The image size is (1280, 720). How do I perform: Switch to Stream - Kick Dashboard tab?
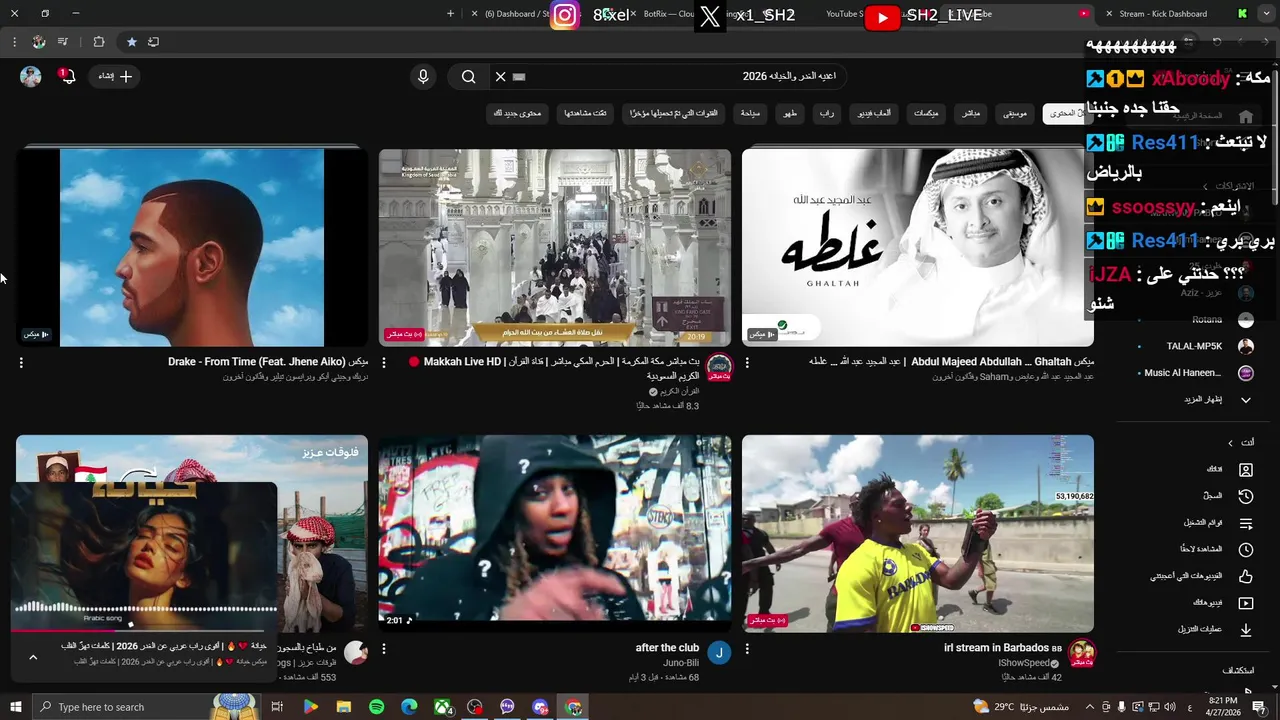[1163, 14]
